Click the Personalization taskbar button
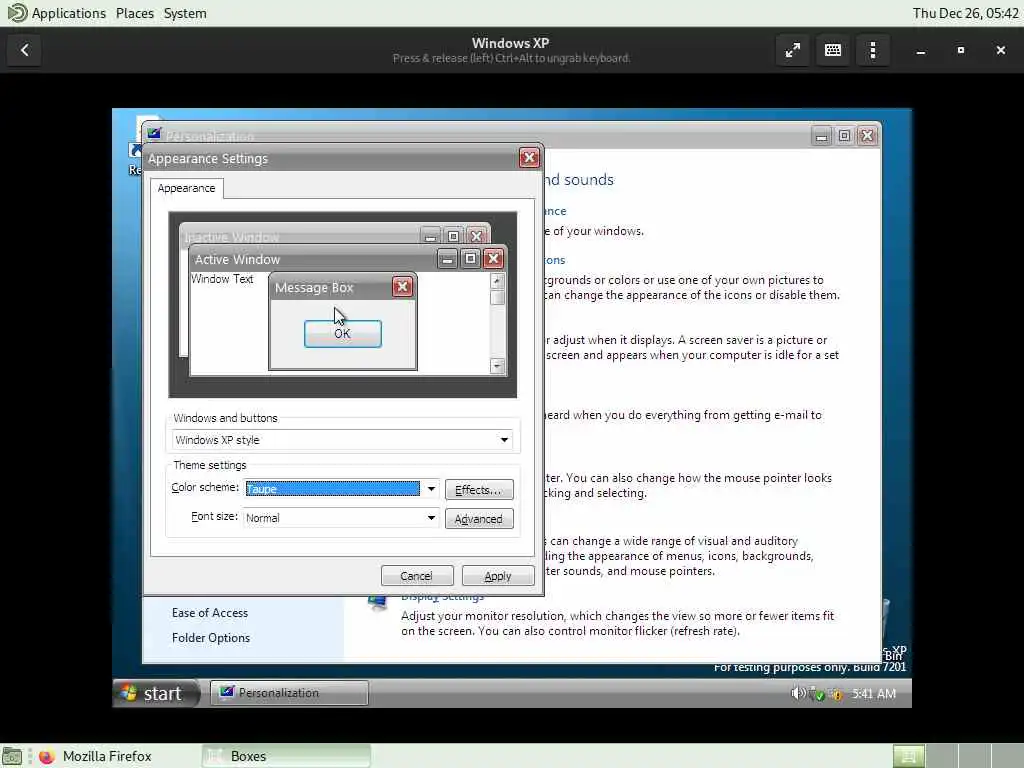Image resolution: width=1024 pixels, height=768 pixels. click(289, 693)
